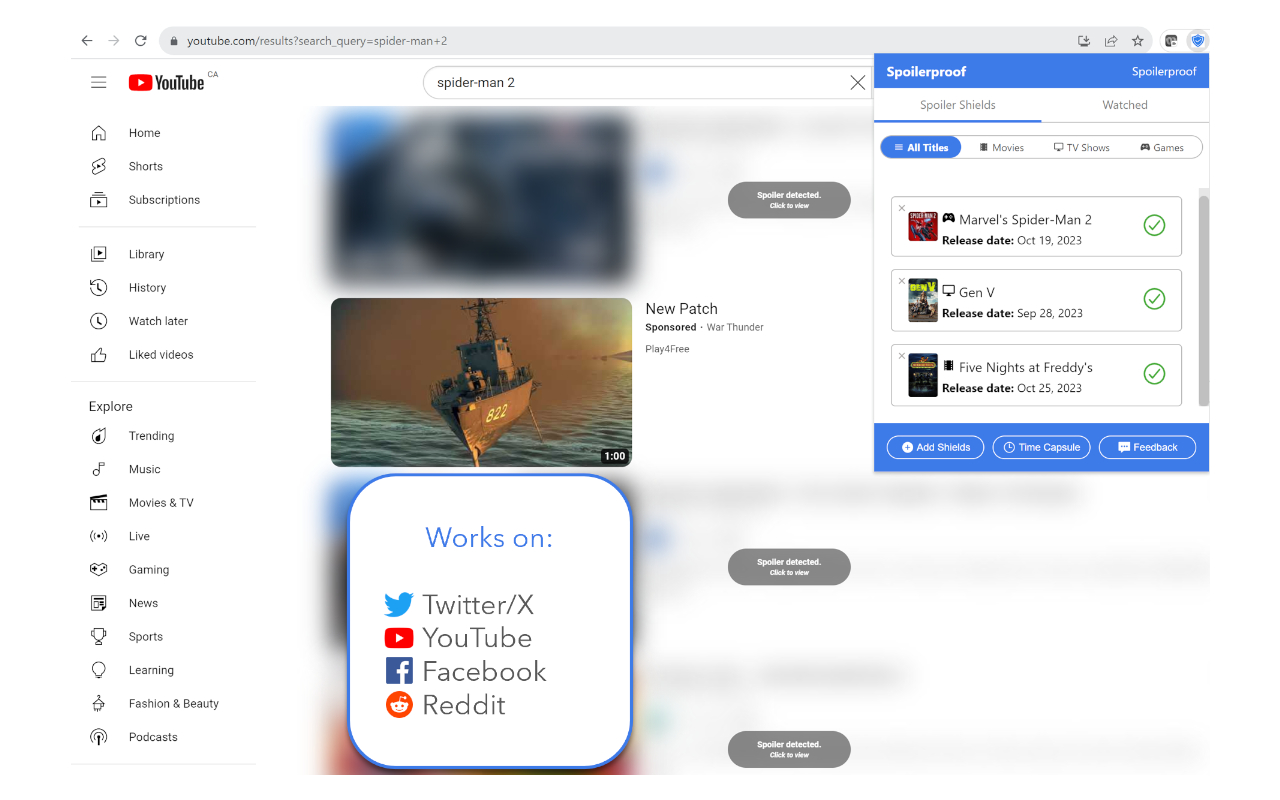Toggle Five Nights at Freddy's shield checkmark

(1154, 374)
